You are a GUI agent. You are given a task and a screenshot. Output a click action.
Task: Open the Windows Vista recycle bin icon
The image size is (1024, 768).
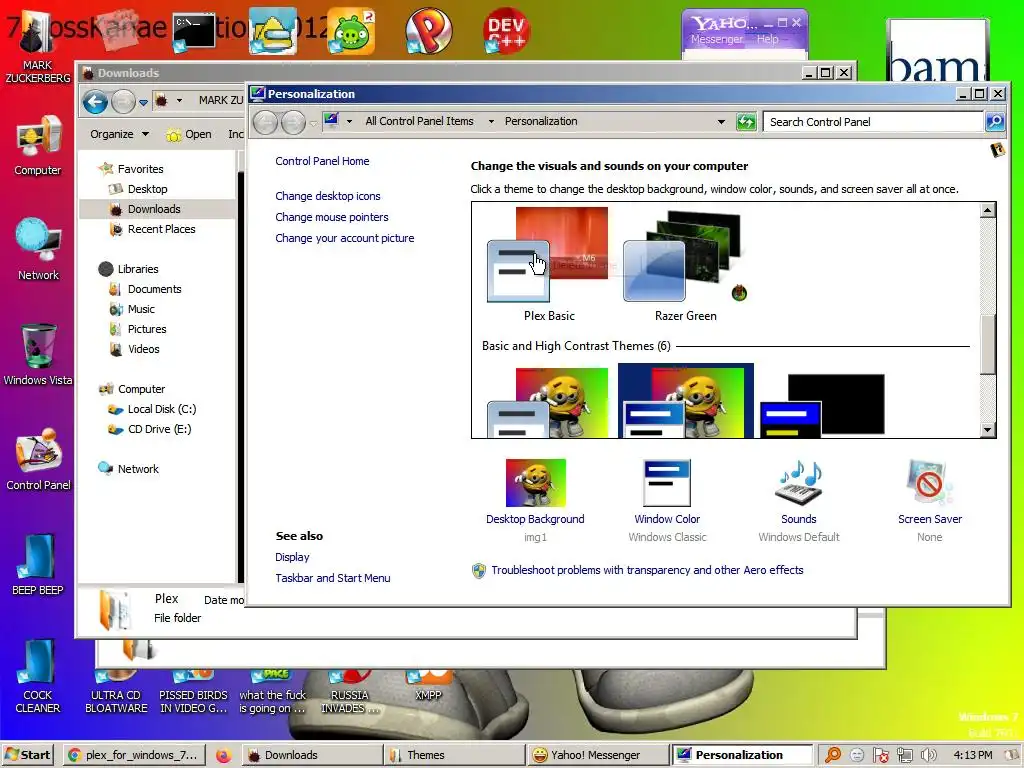pos(38,354)
